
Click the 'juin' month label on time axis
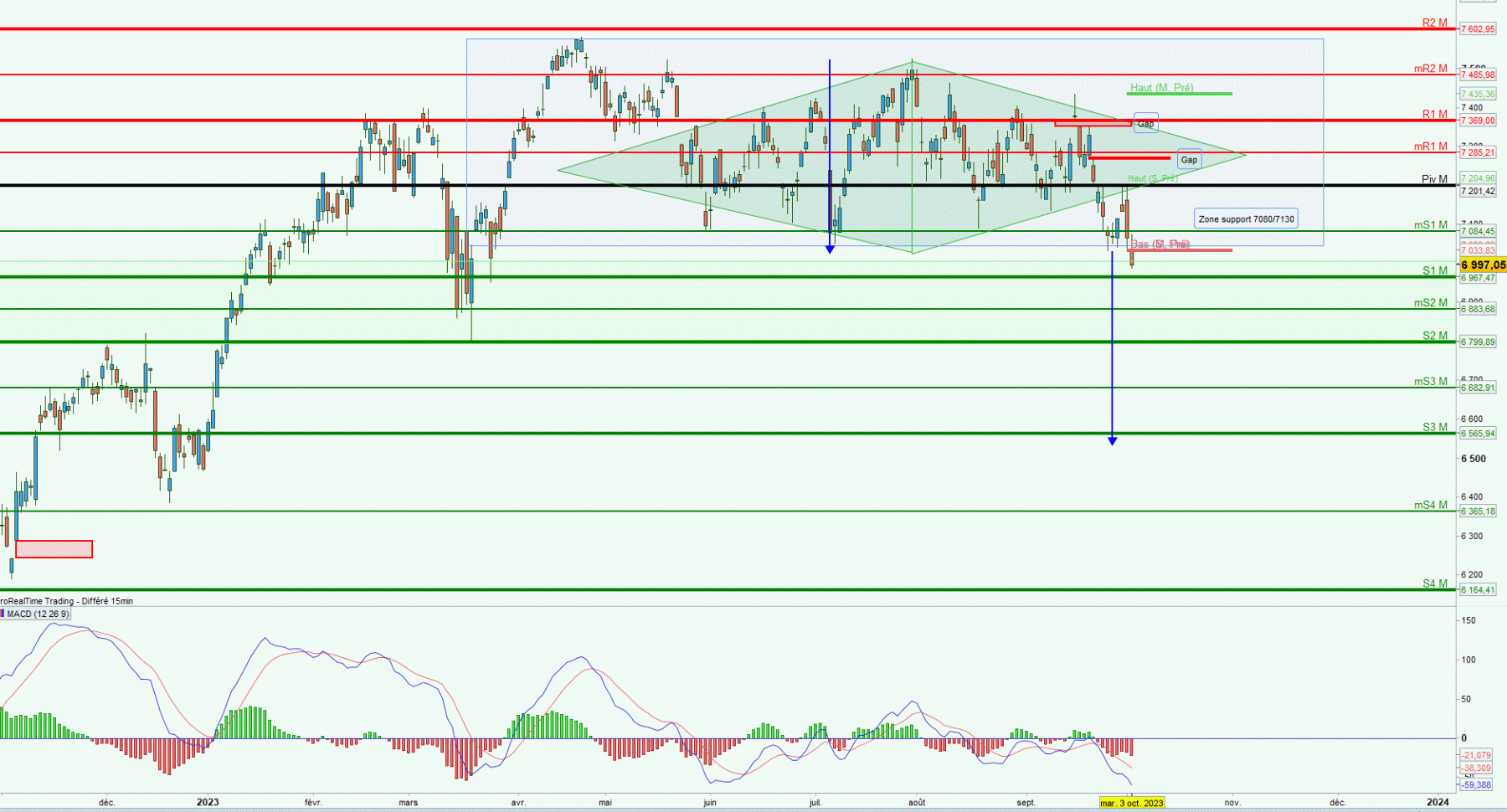point(710,802)
